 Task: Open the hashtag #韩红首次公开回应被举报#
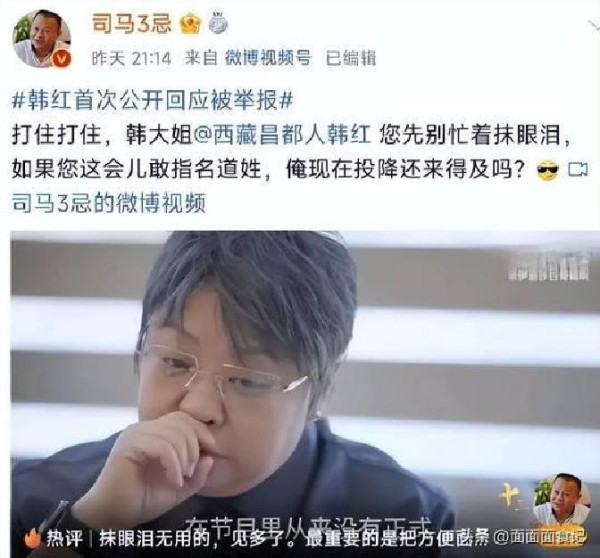coord(153,101)
